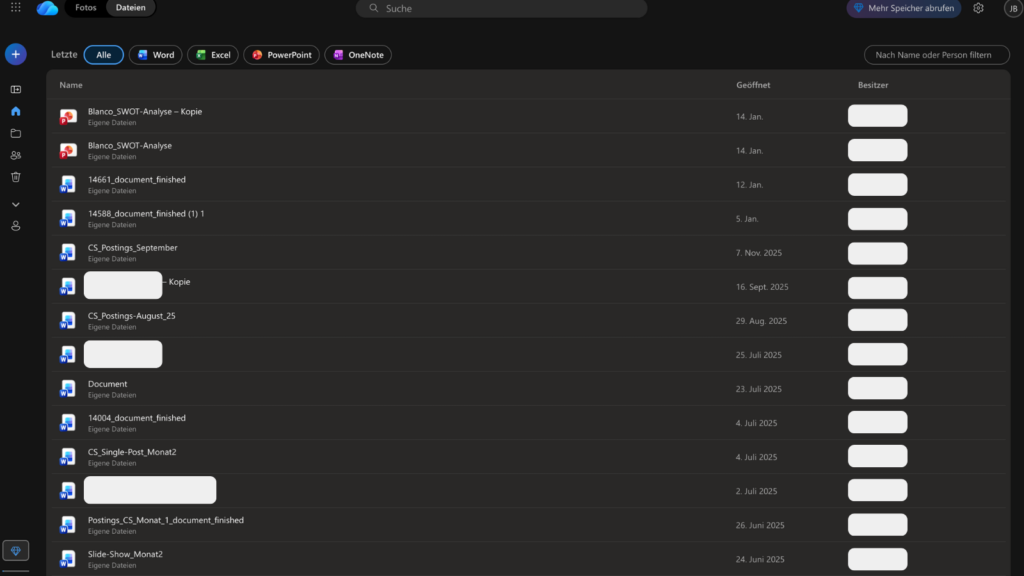Image resolution: width=1024 pixels, height=576 pixels.
Task: Filter the list by Word documents
Action: (x=156, y=55)
